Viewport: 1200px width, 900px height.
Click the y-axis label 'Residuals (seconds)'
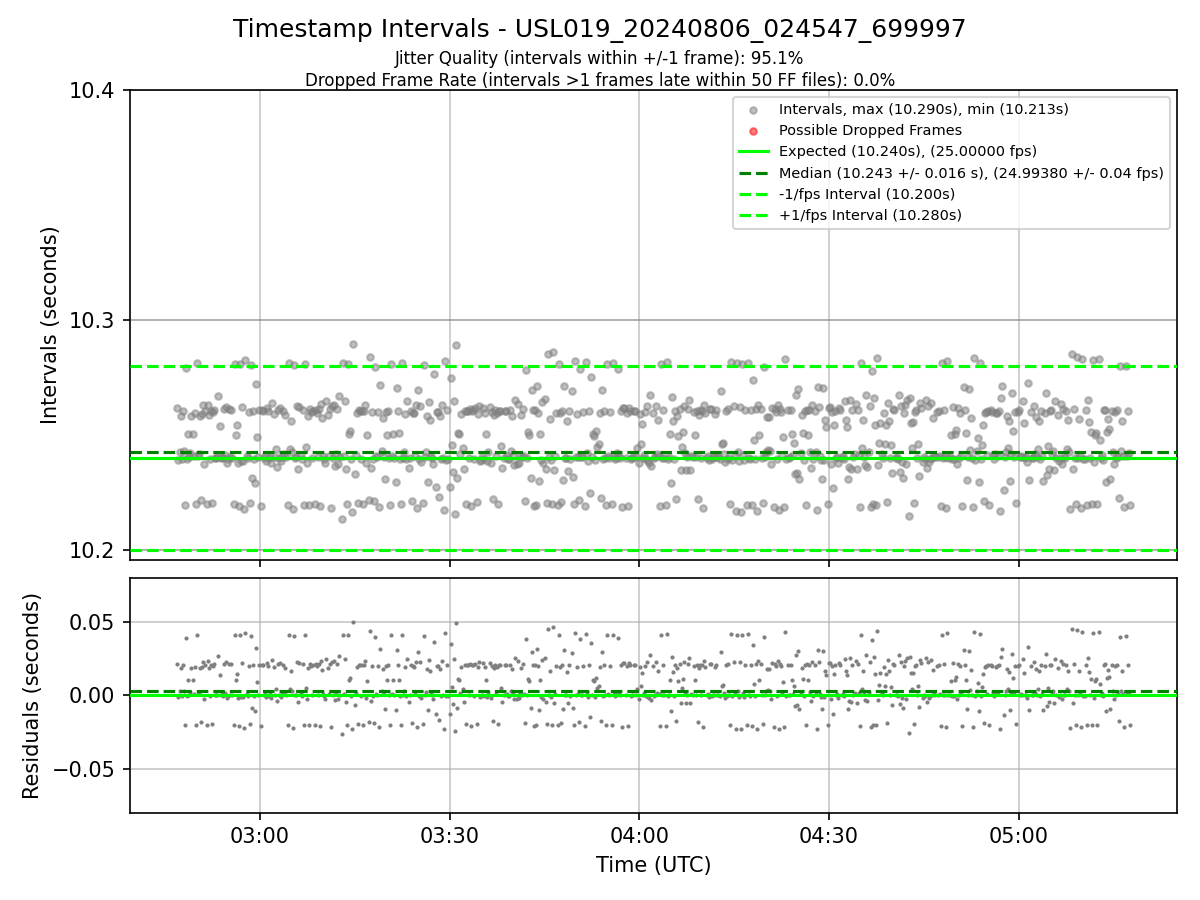[x=32, y=696]
